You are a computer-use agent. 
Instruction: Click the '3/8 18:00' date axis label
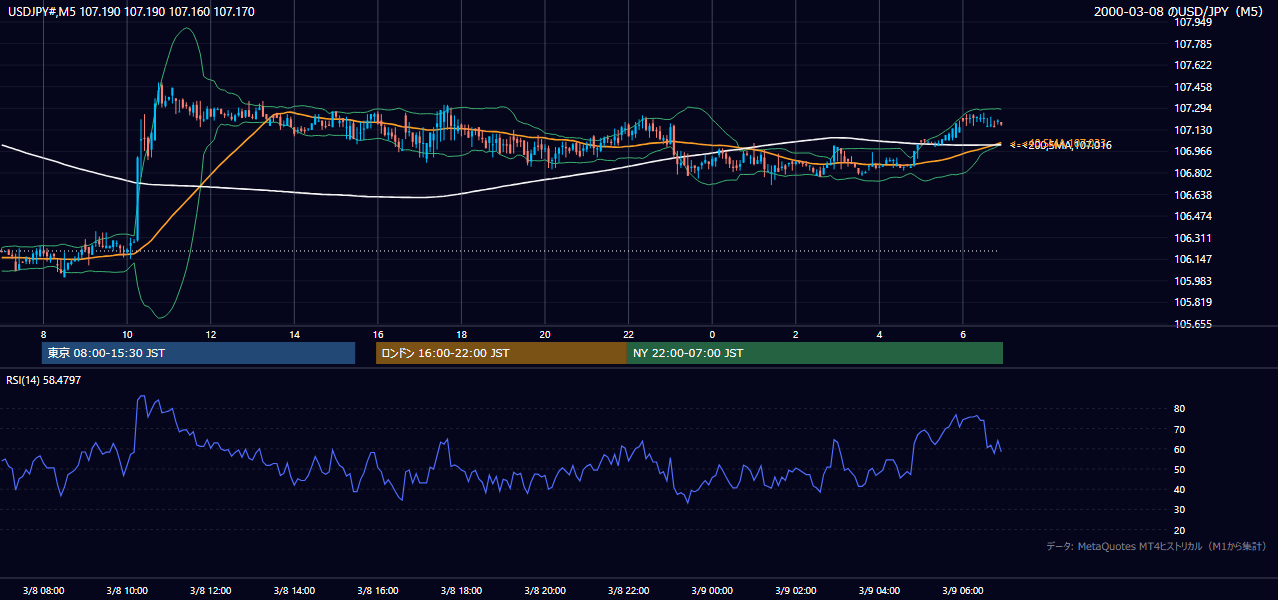461,590
